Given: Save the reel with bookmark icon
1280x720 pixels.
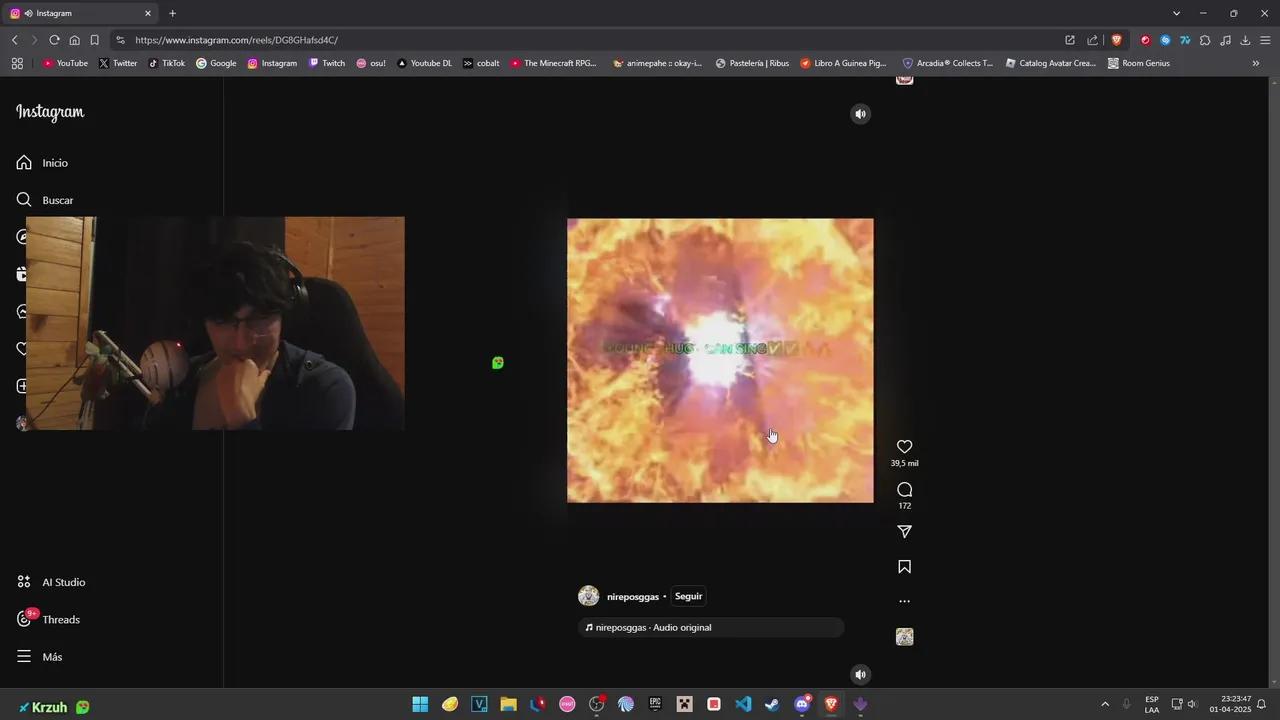Looking at the screenshot, I should tap(904, 567).
